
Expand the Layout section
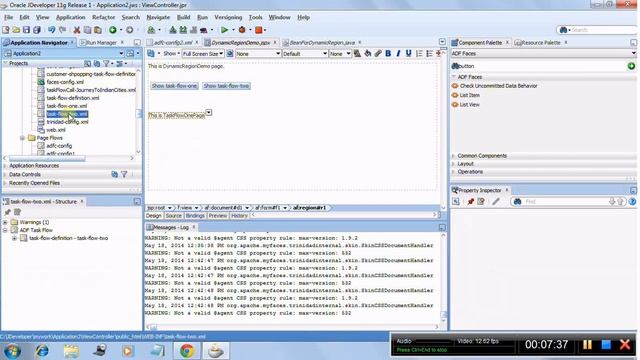(x=454, y=164)
